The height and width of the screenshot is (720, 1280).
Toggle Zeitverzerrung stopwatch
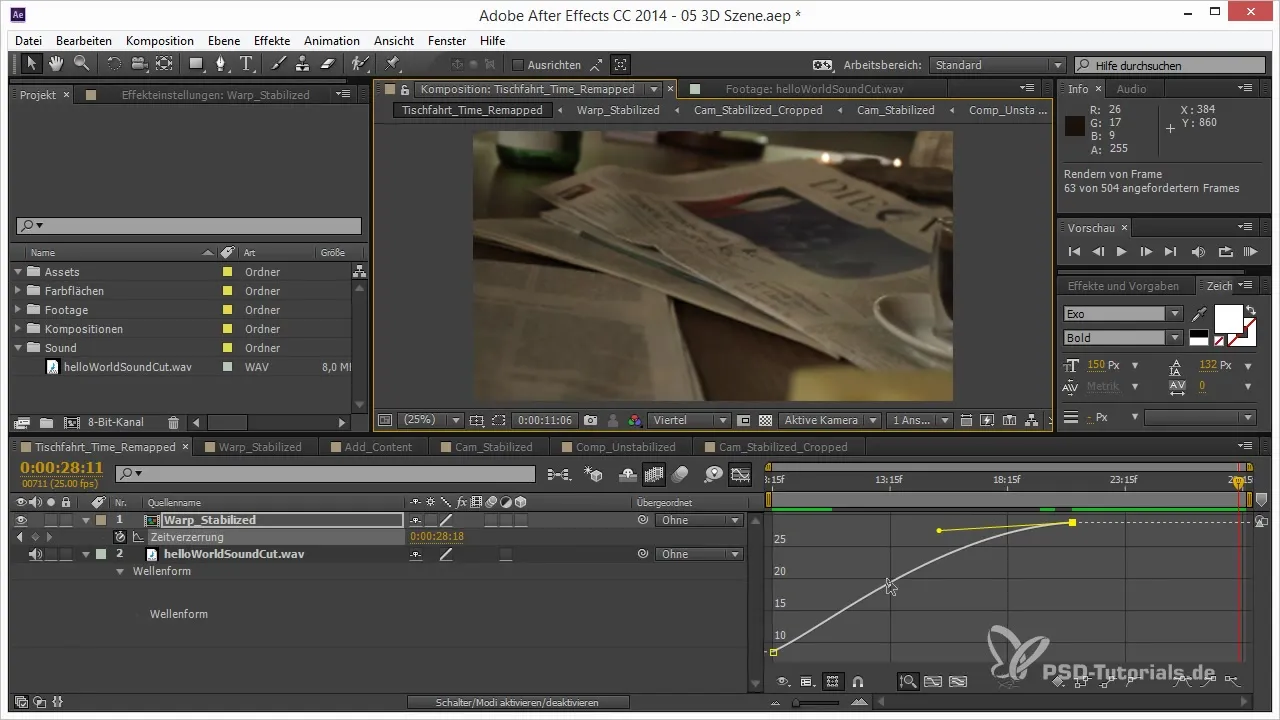[120, 537]
